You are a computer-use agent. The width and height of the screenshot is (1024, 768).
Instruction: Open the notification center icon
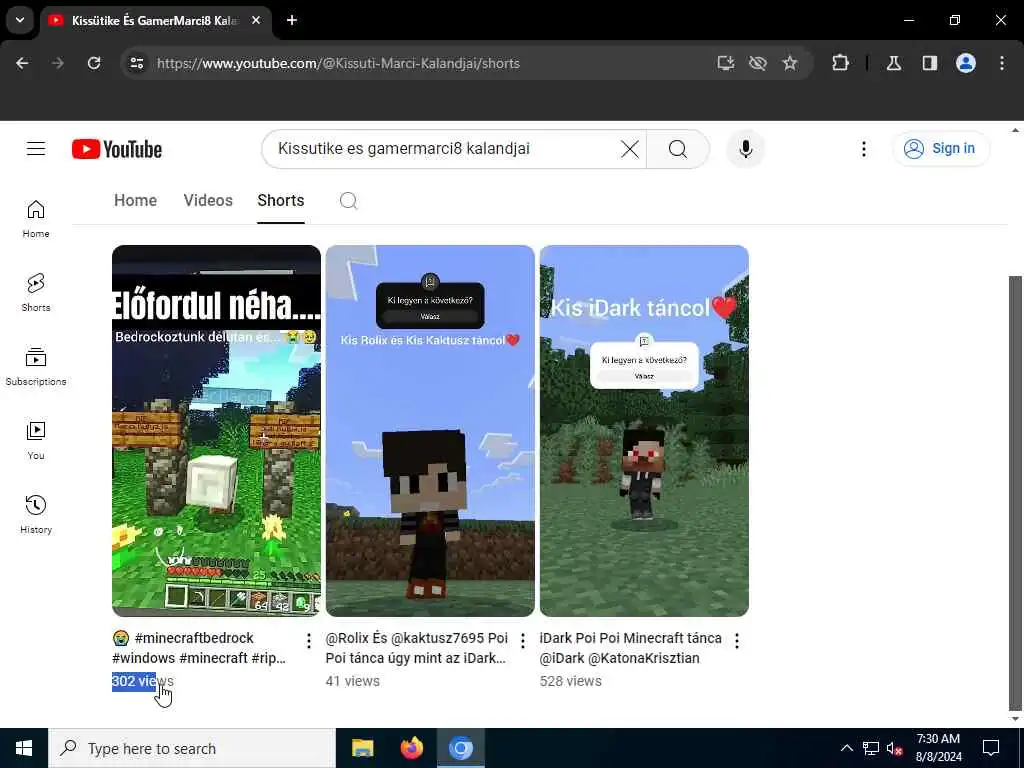pyautogui.click(x=991, y=748)
